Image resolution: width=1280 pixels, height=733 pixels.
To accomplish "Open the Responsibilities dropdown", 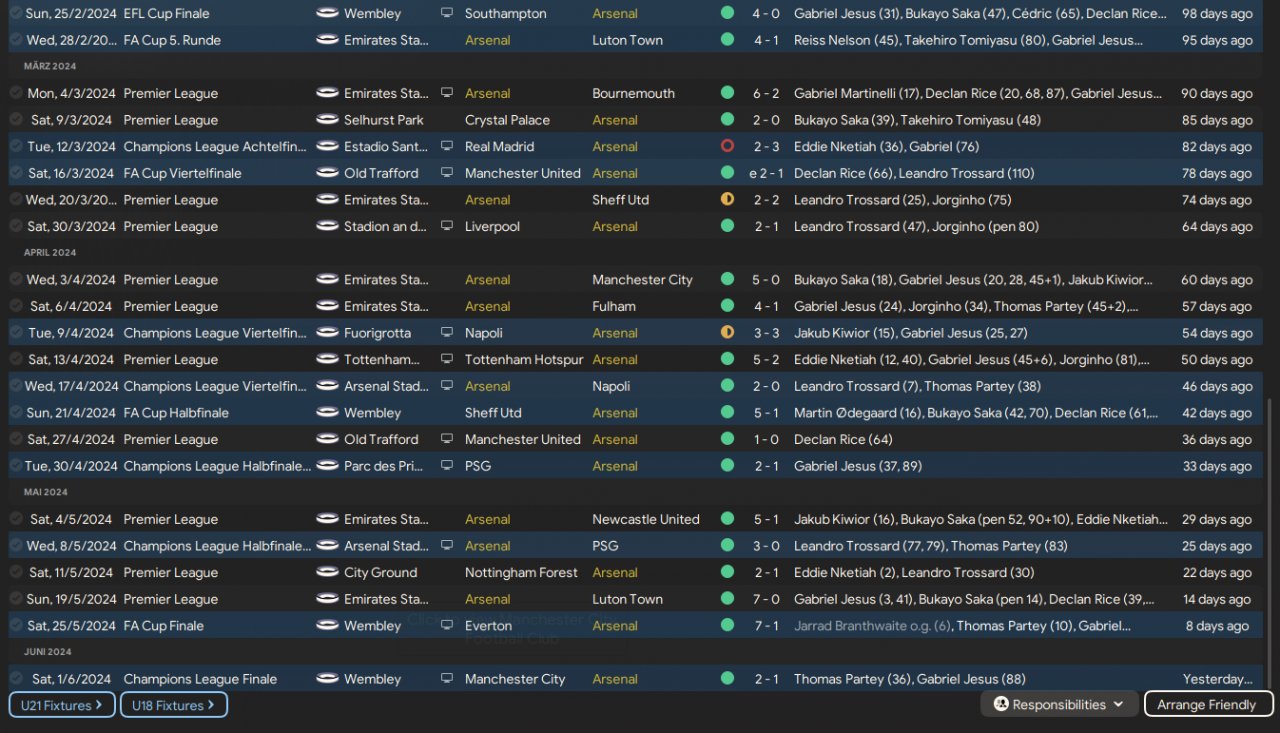I will [x=1059, y=705].
